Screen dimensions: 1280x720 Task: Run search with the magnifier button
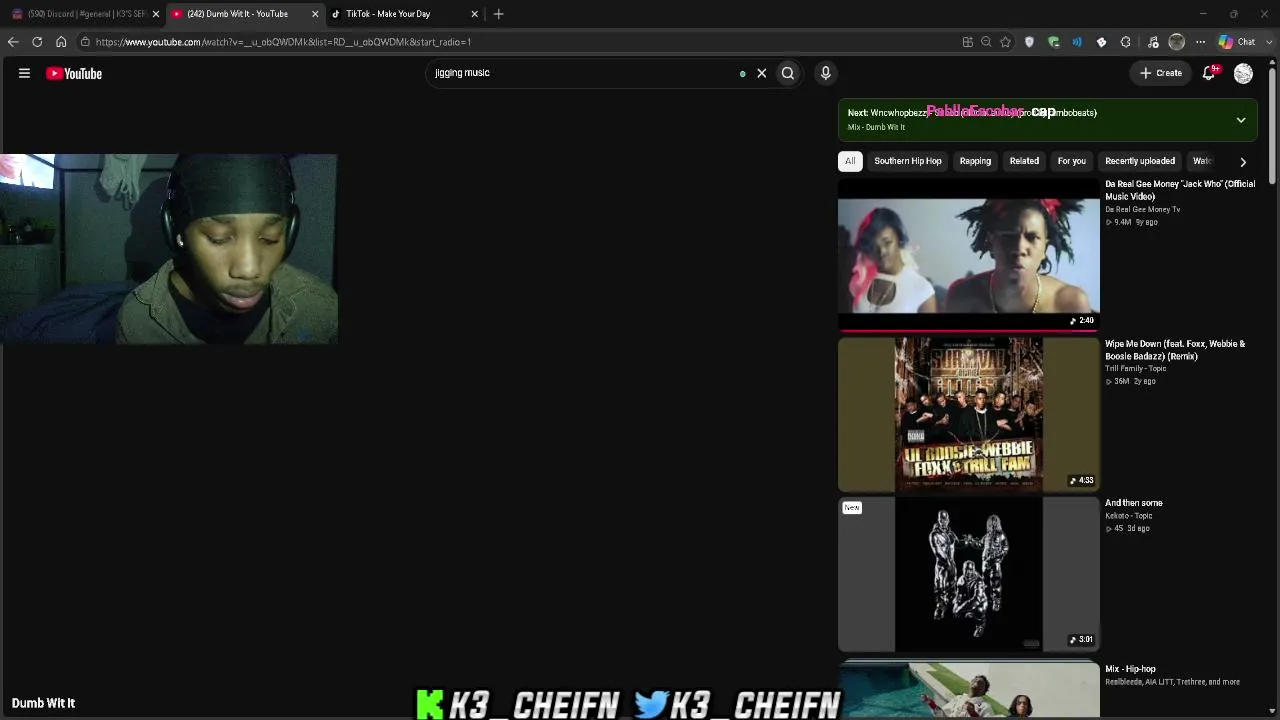pos(788,73)
